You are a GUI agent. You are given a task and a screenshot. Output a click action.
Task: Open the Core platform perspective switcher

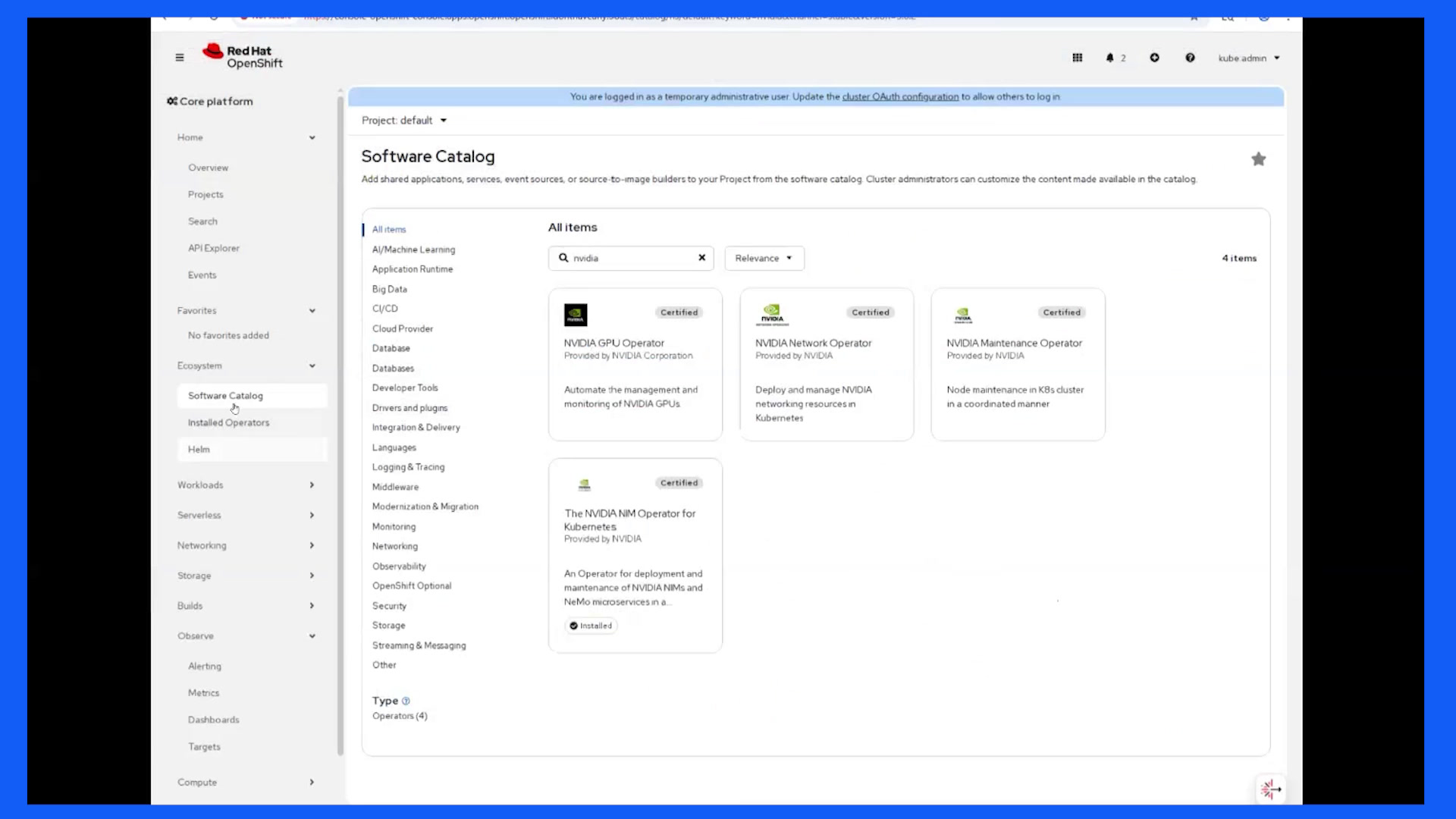[210, 101]
